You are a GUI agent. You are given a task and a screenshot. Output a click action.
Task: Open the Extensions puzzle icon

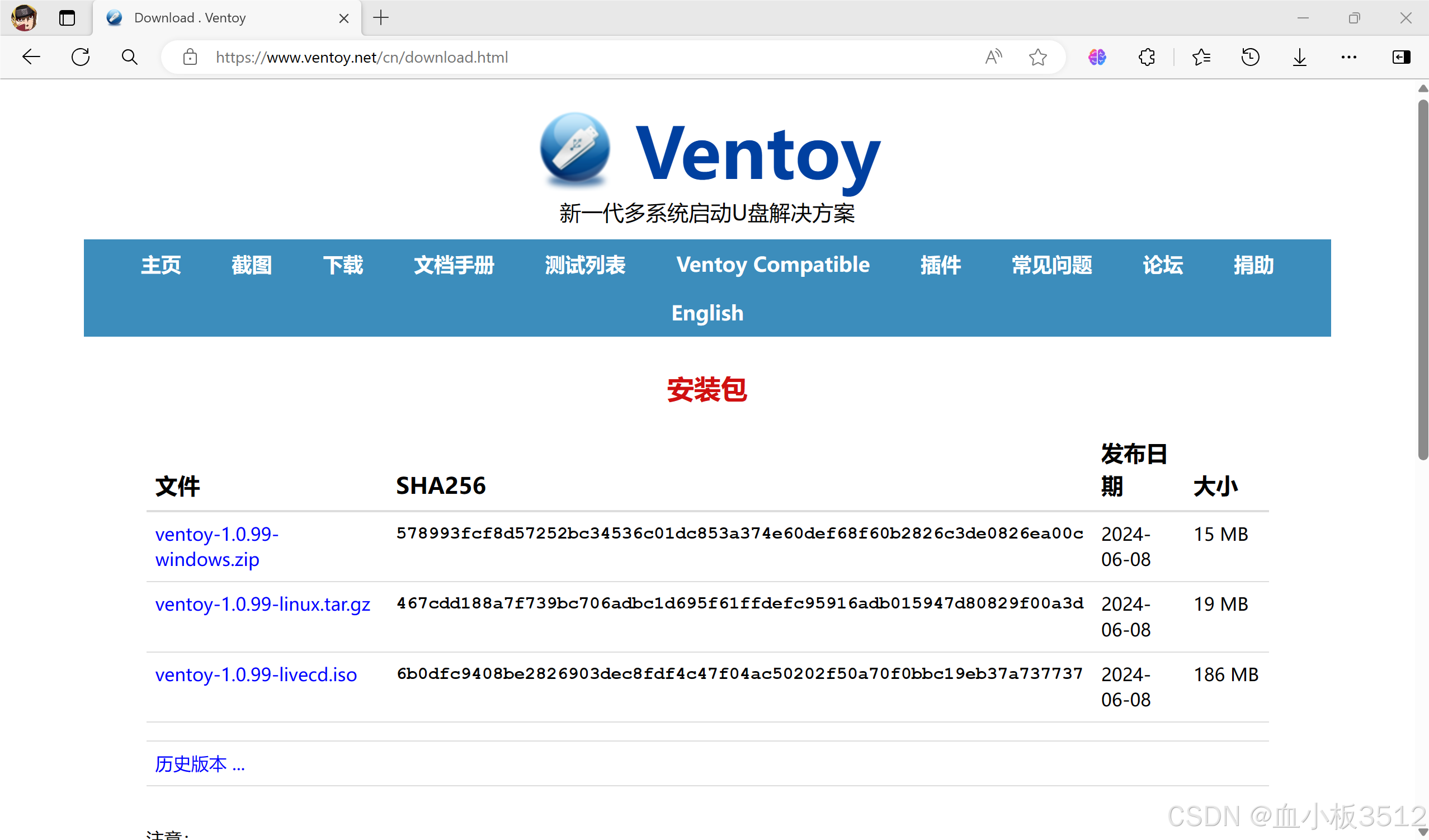1147,56
